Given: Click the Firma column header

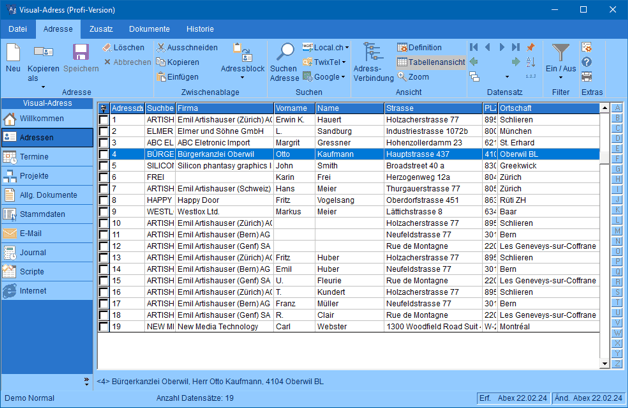Looking at the screenshot, I should click(225, 108).
